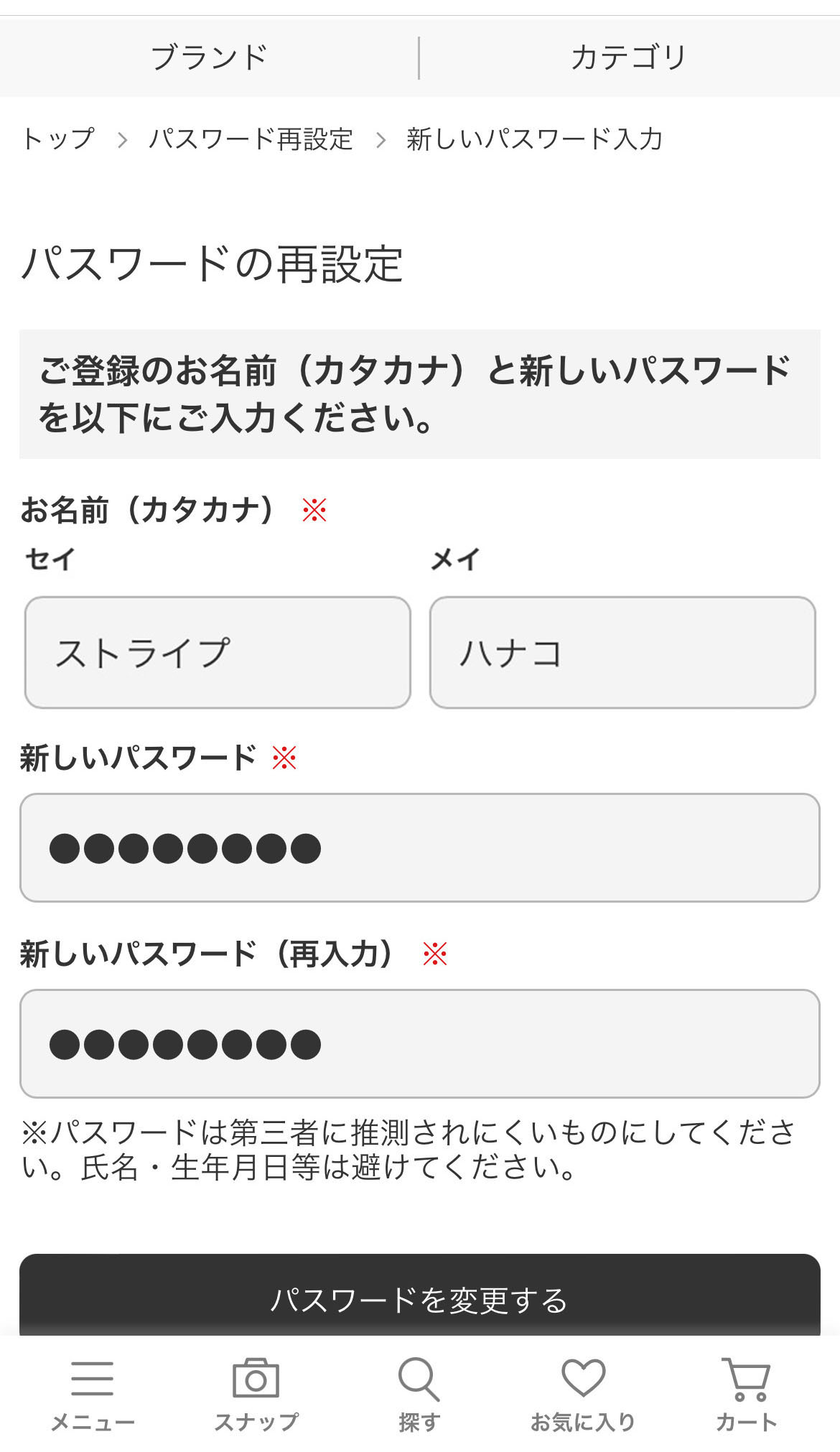Open the 探す search magnifier icon

tap(419, 1378)
